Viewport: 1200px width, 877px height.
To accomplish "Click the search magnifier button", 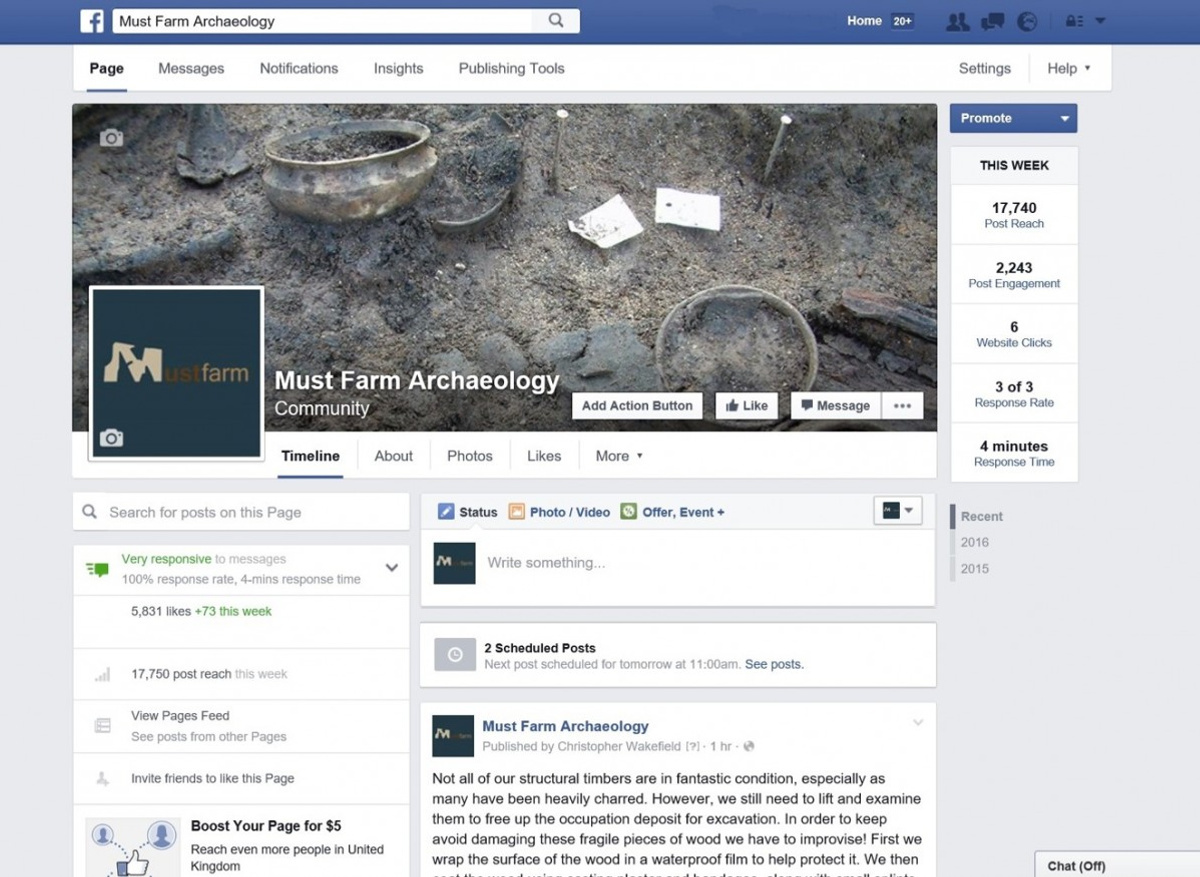I will coord(557,20).
